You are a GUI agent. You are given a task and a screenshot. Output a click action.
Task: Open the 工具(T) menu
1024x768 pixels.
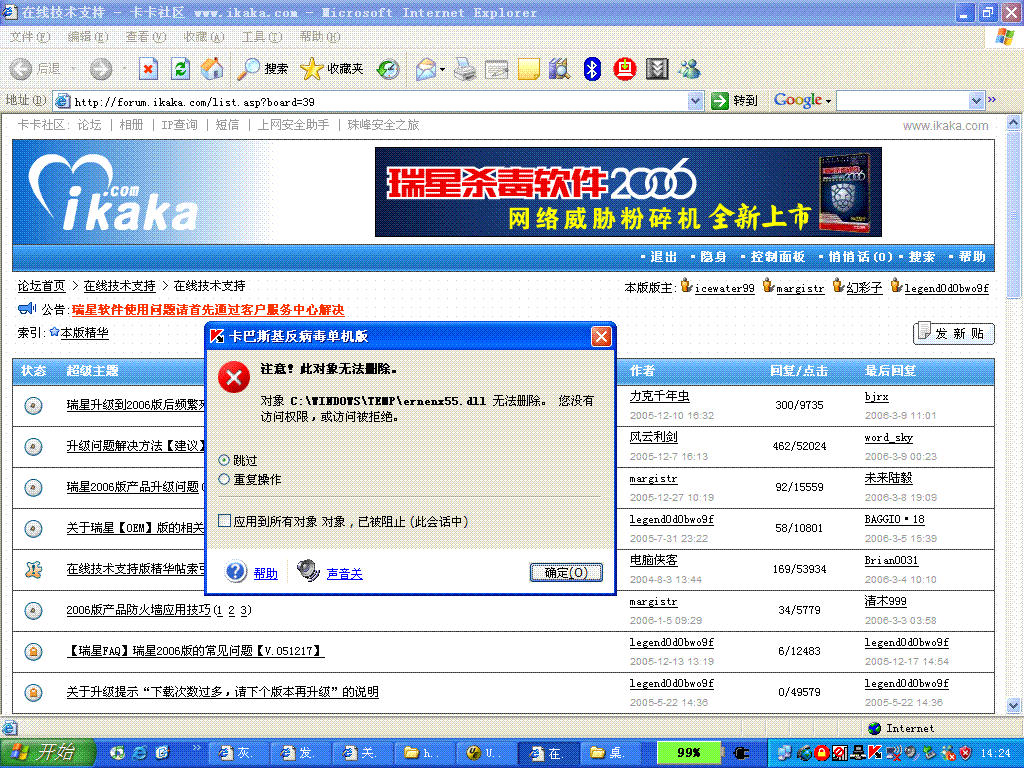click(x=262, y=37)
